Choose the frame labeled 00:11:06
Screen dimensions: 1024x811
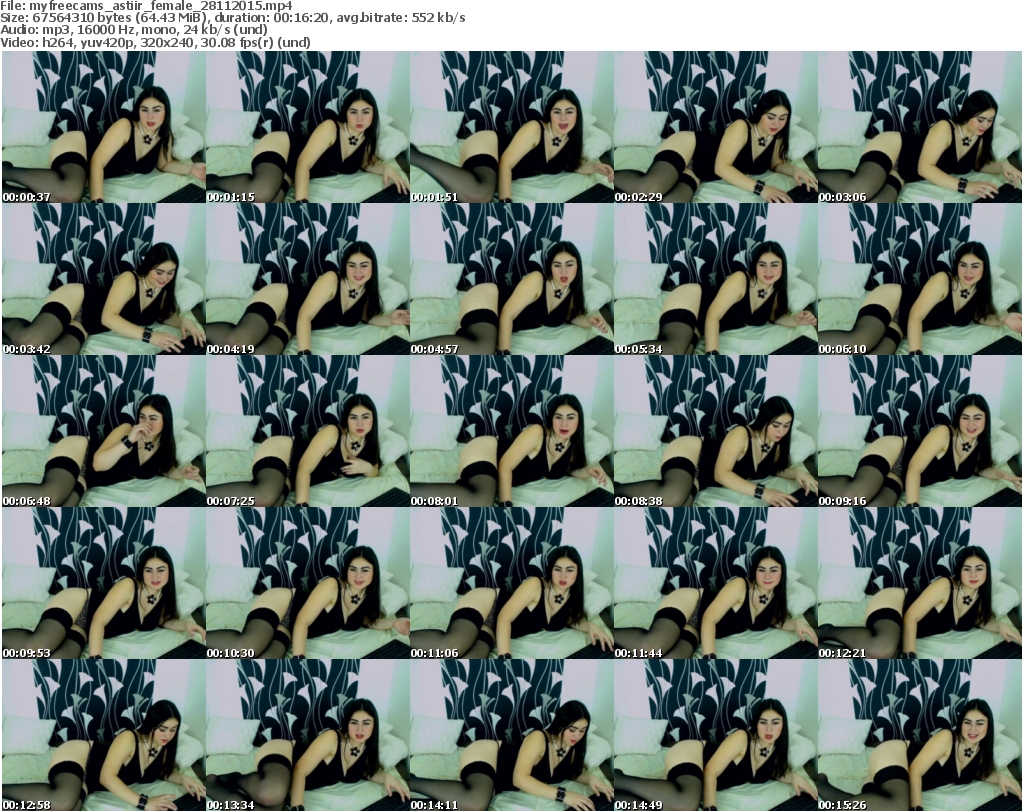pos(511,583)
